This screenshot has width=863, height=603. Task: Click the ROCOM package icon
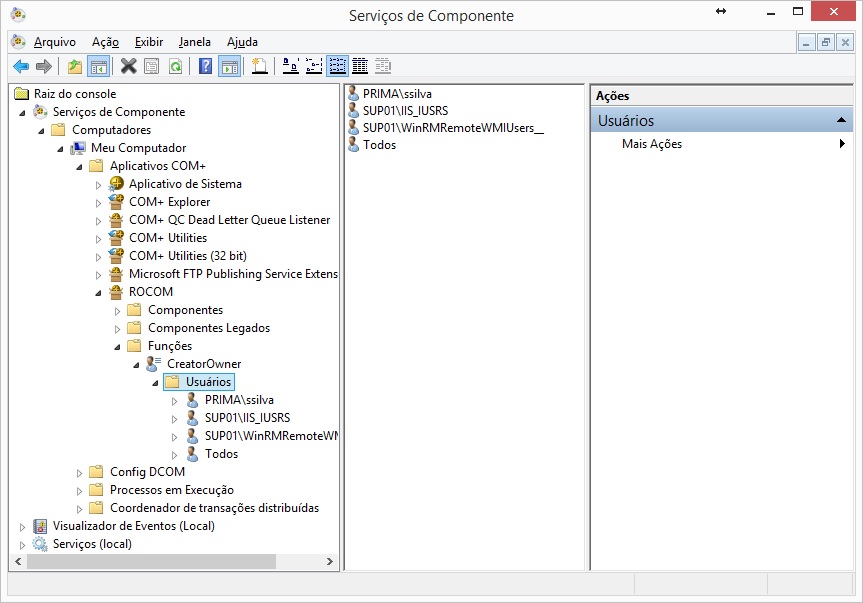[x=116, y=292]
